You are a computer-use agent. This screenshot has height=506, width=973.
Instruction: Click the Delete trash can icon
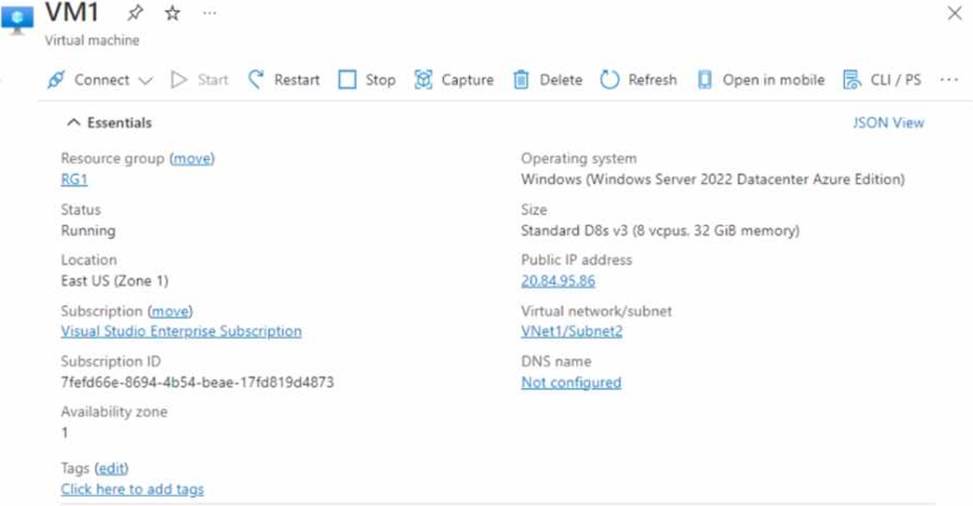pyautogui.click(x=521, y=80)
